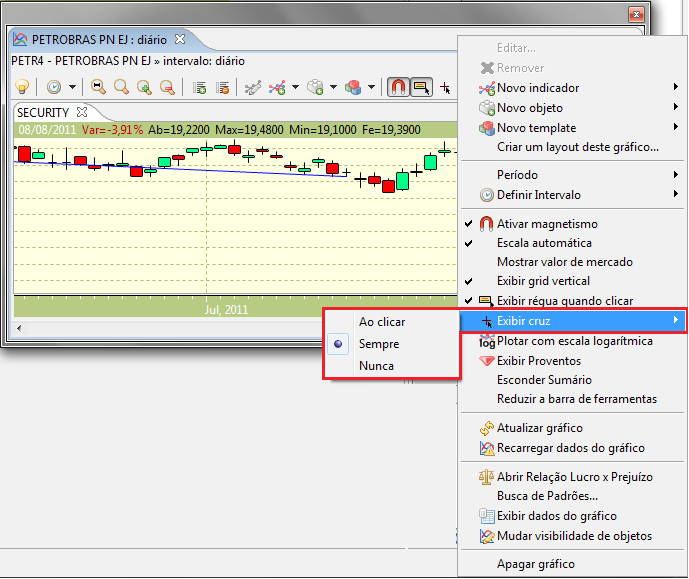
Task: Expand the new indicator toolbar dropdown
Action: 295,87
